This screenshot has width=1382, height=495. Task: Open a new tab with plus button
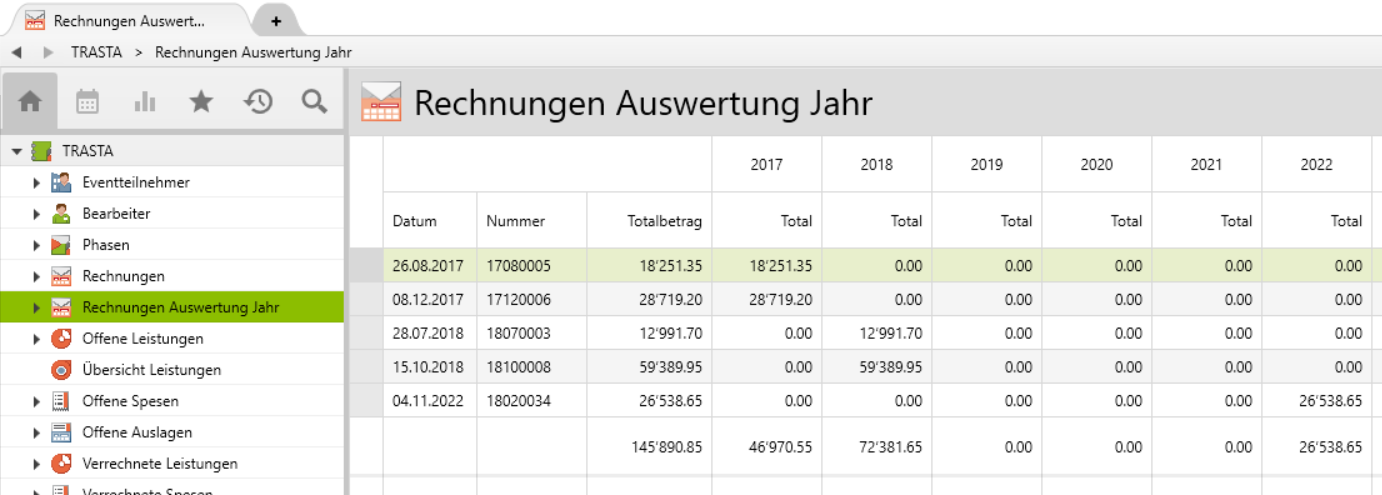coord(276,21)
